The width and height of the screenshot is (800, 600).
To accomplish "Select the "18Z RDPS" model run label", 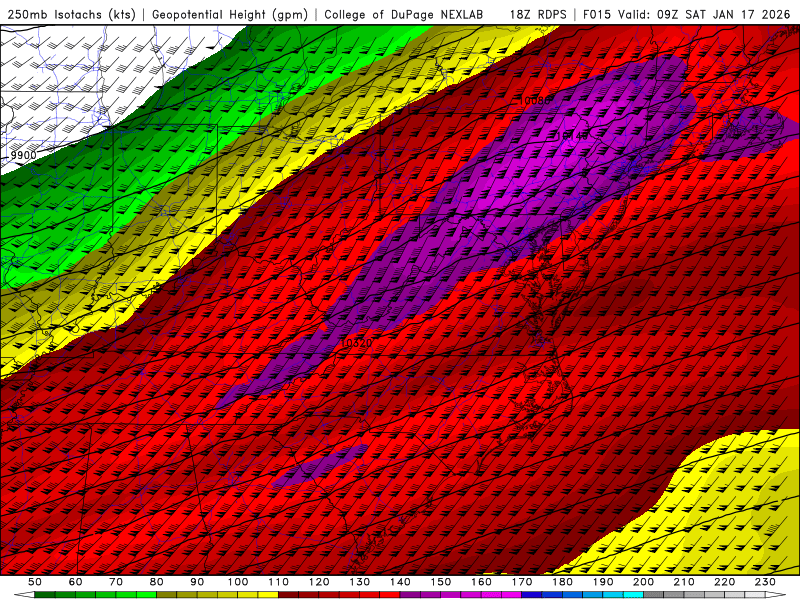I will pos(538,14).
